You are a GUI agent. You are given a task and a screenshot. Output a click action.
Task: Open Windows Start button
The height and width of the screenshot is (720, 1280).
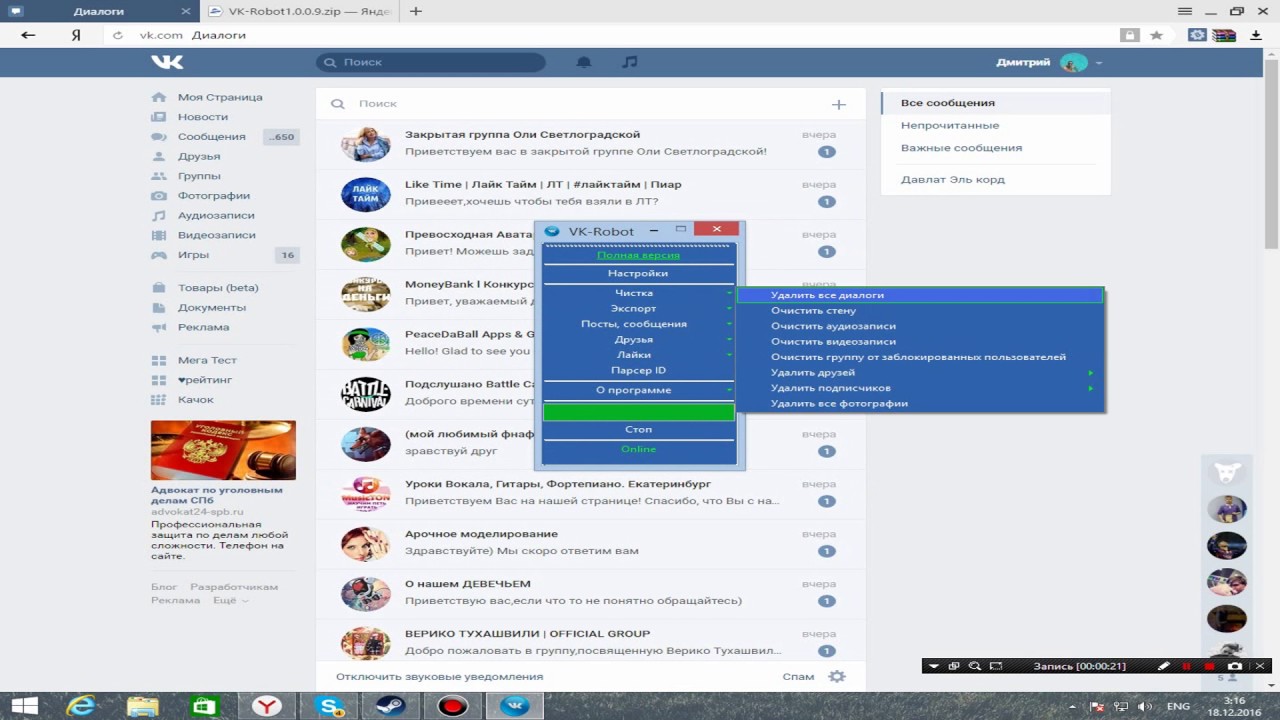coord(24,706)
